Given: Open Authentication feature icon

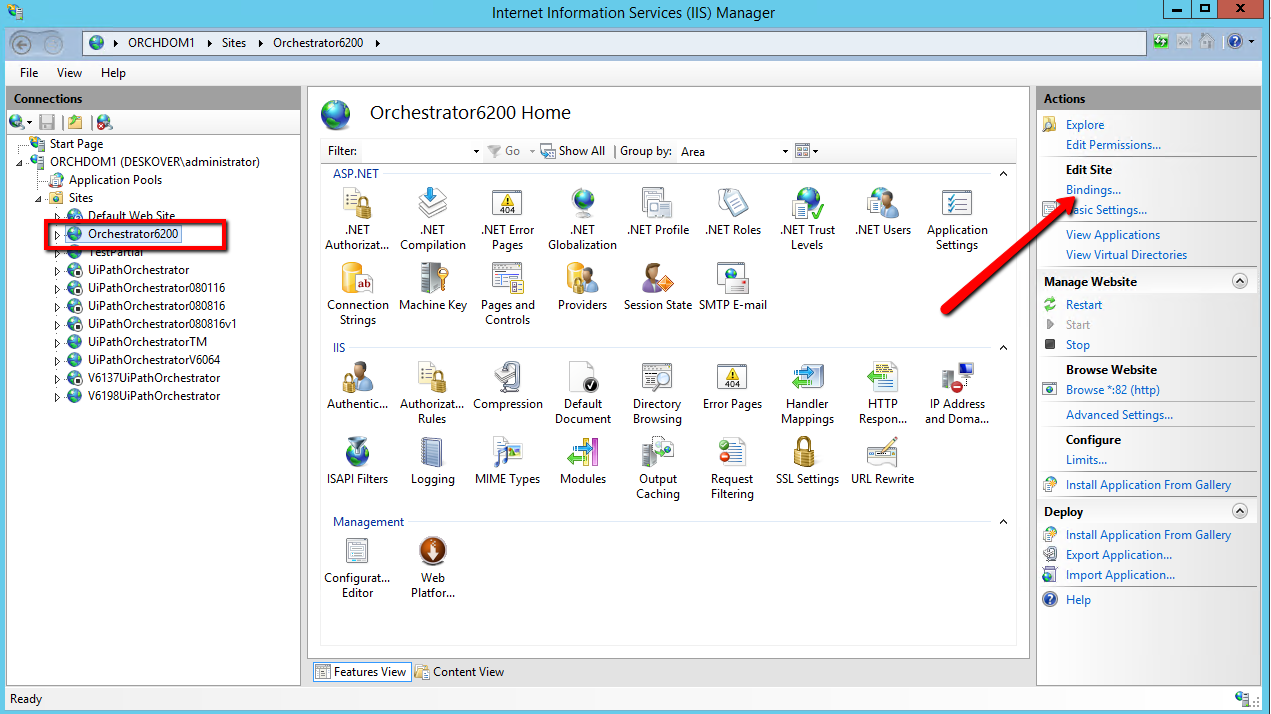Looking at the screenshot, I should click(358, 378).
